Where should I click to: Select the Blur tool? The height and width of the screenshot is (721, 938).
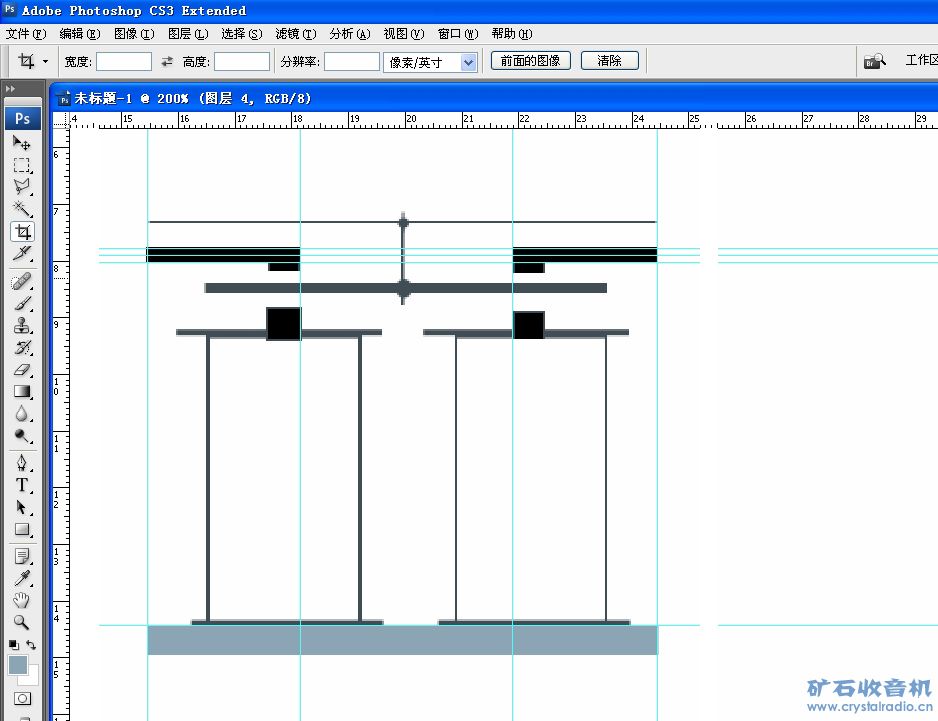coord(22,414)
